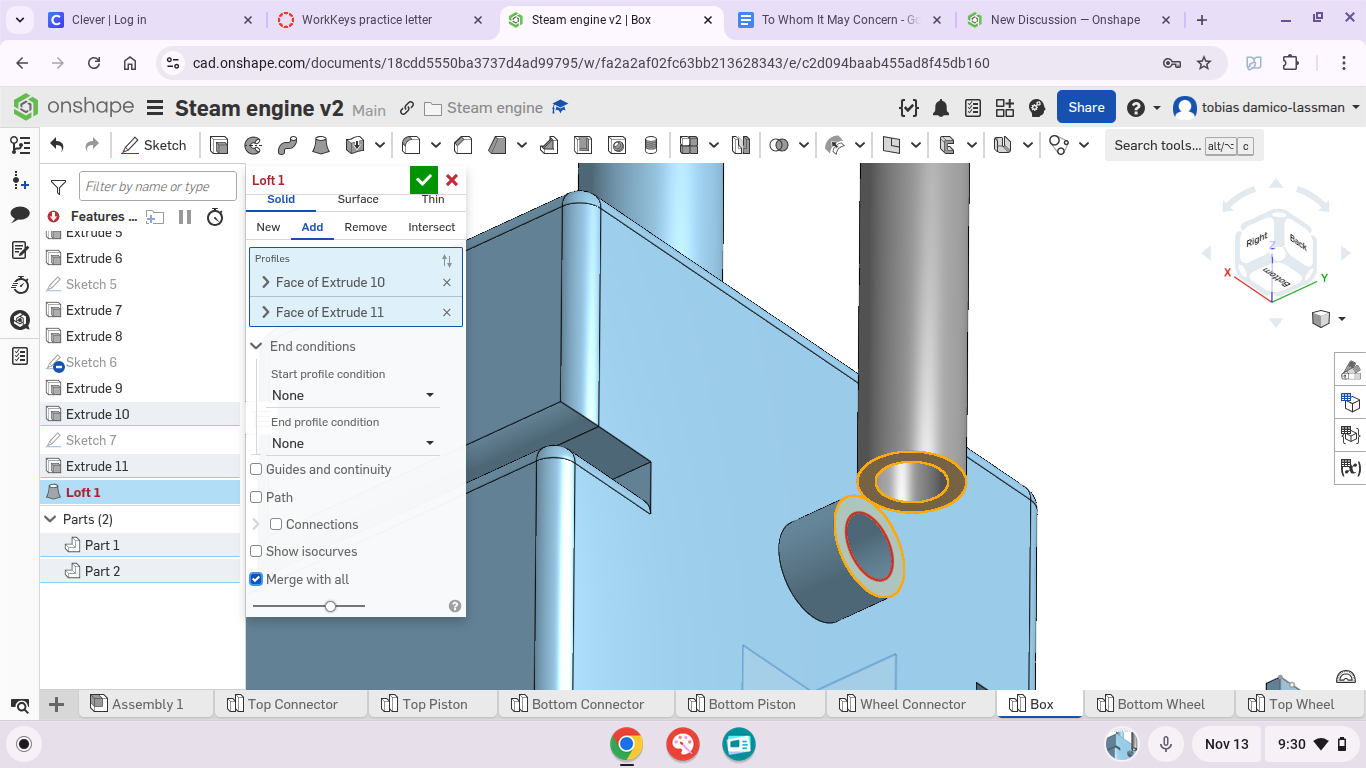Uncheck the Merge with all checkbox
This screenshot has height=768, width=1366.
(256, 579)
